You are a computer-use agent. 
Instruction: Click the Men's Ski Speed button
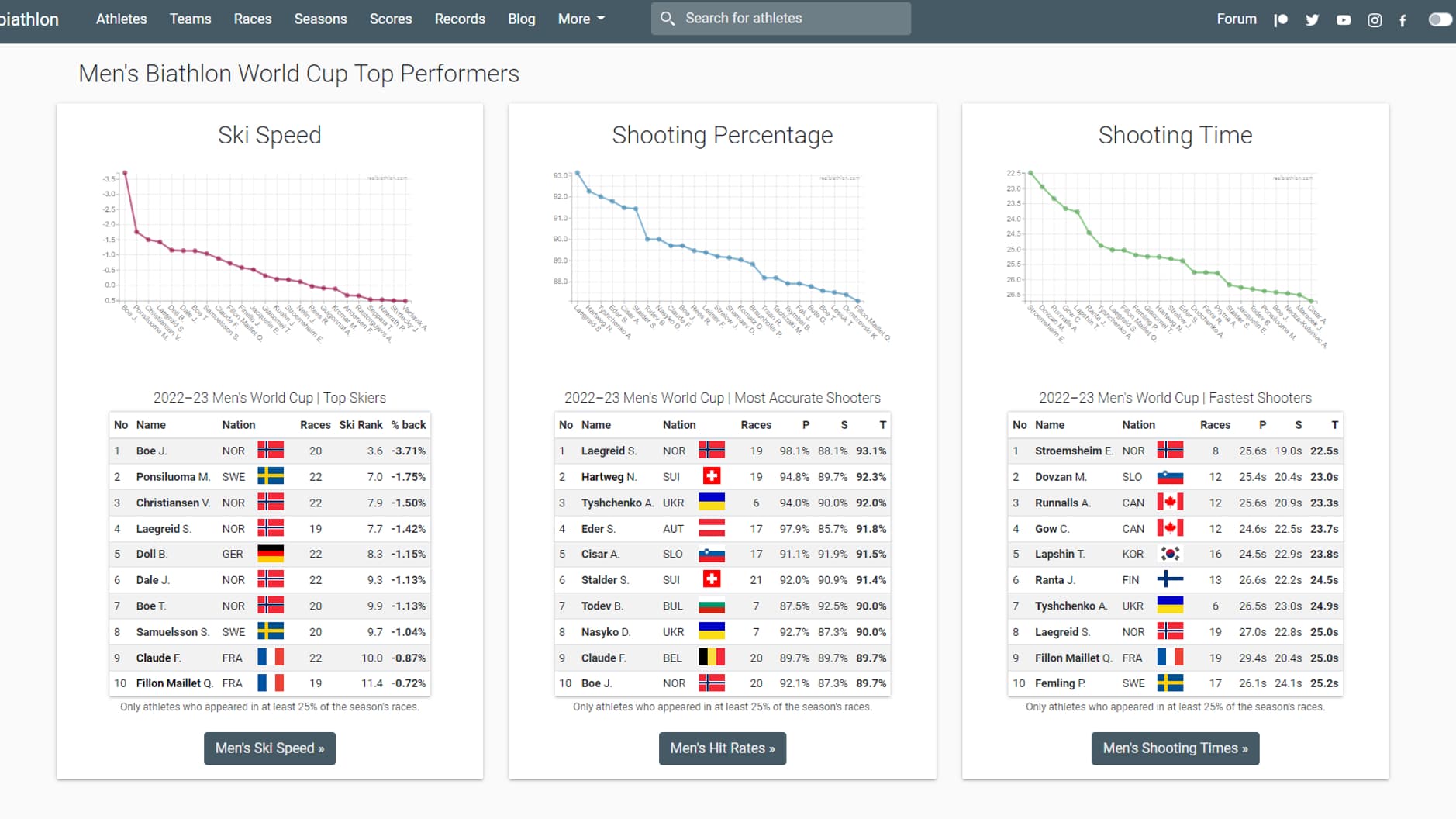(270, 748)
